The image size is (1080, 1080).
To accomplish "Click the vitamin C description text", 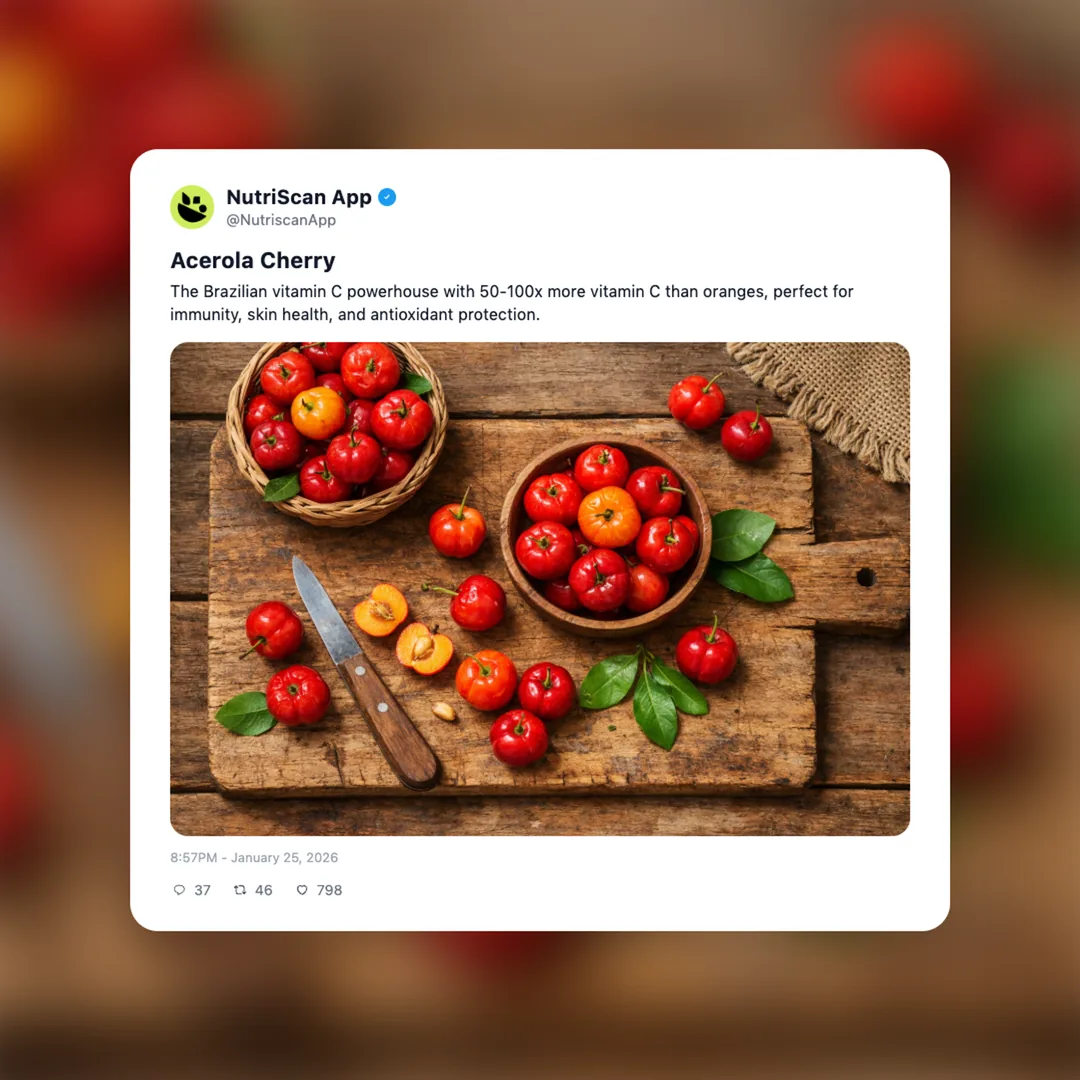I will (x=512, y=303).
